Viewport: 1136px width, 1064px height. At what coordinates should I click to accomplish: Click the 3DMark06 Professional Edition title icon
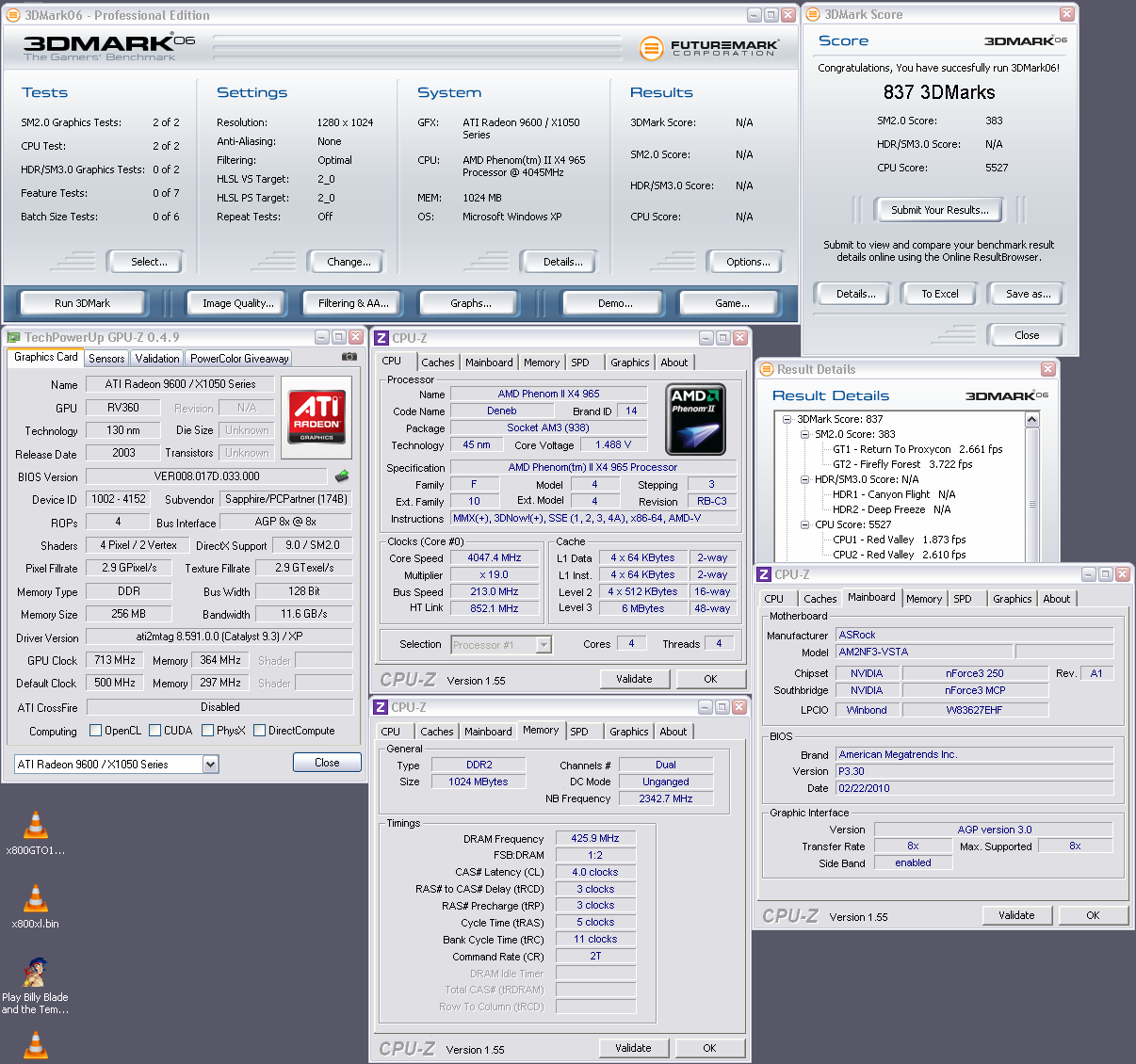(x=13, y=15)
